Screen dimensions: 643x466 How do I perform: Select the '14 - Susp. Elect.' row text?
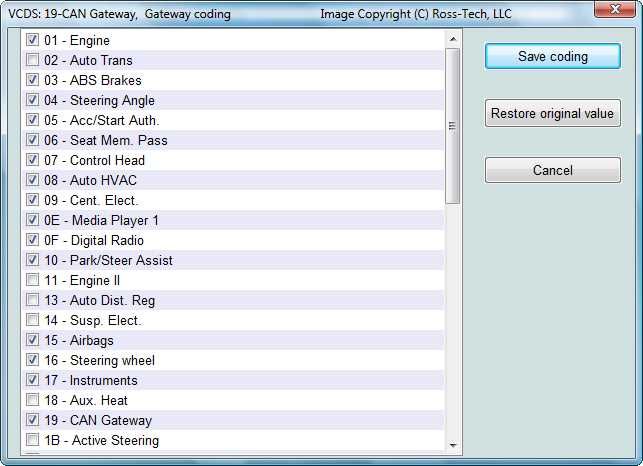pos(93,320)
